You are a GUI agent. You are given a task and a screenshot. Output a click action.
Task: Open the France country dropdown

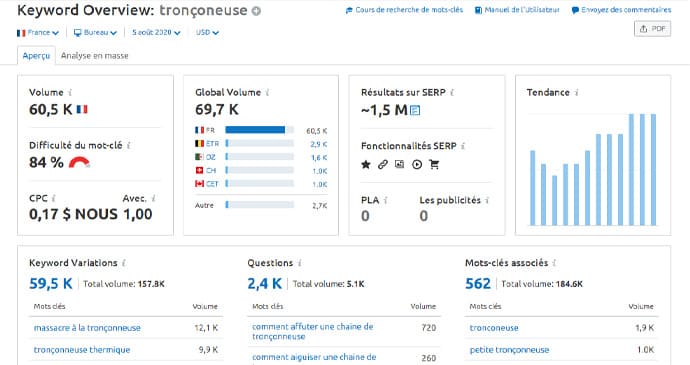click(x=37, y=33)
